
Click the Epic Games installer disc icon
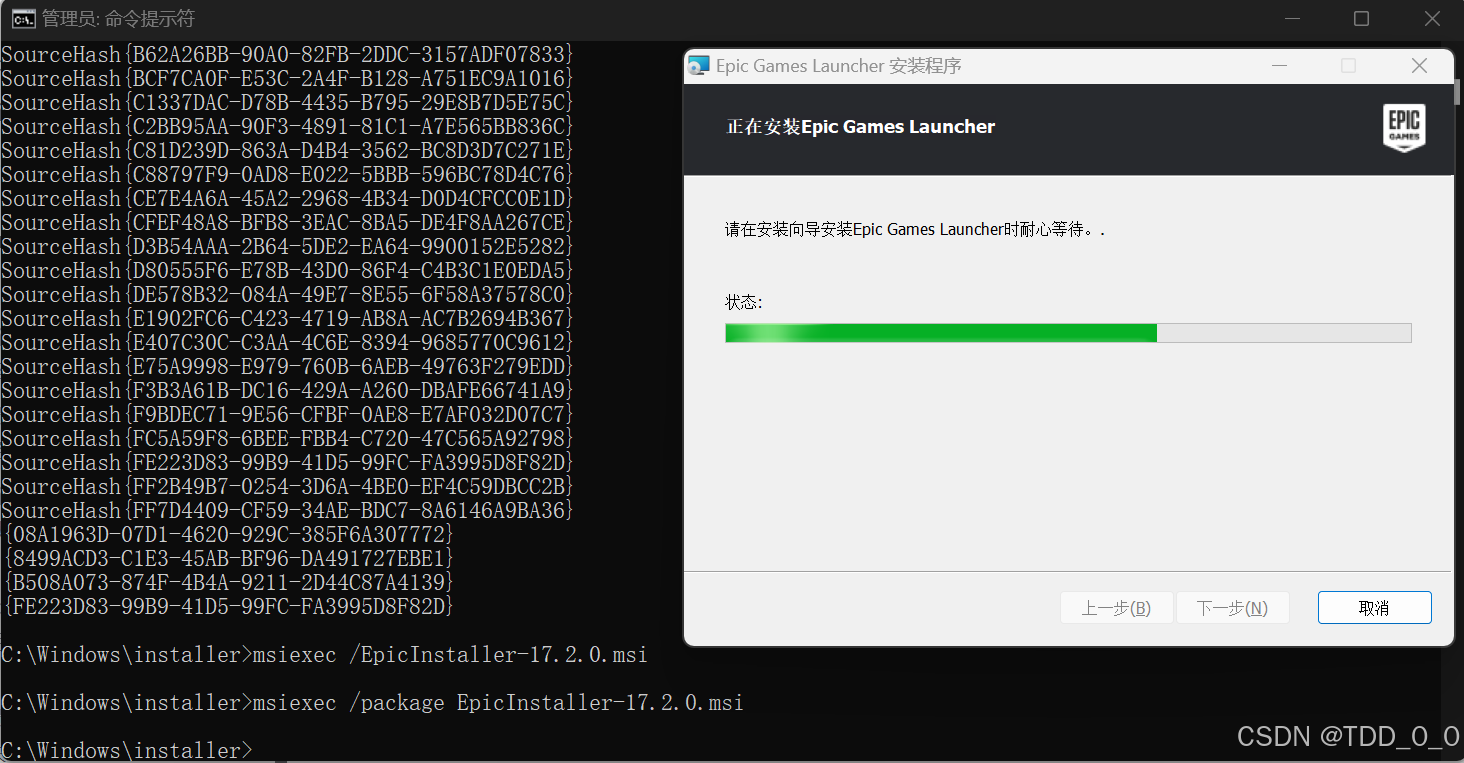point(699,66)
